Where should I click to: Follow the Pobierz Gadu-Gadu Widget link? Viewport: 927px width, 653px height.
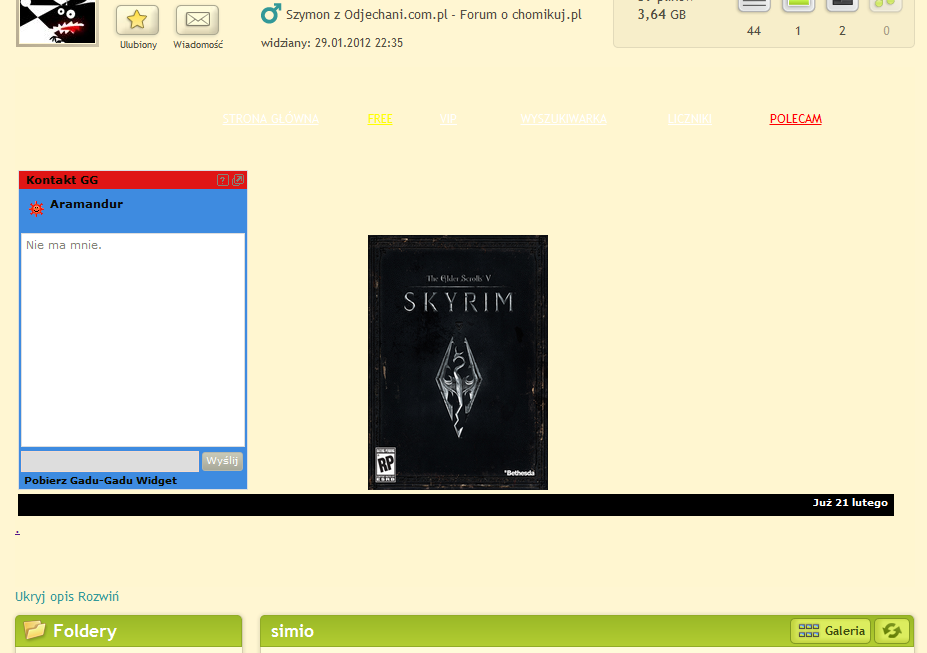pyautogui.click(x=101, y=480)
